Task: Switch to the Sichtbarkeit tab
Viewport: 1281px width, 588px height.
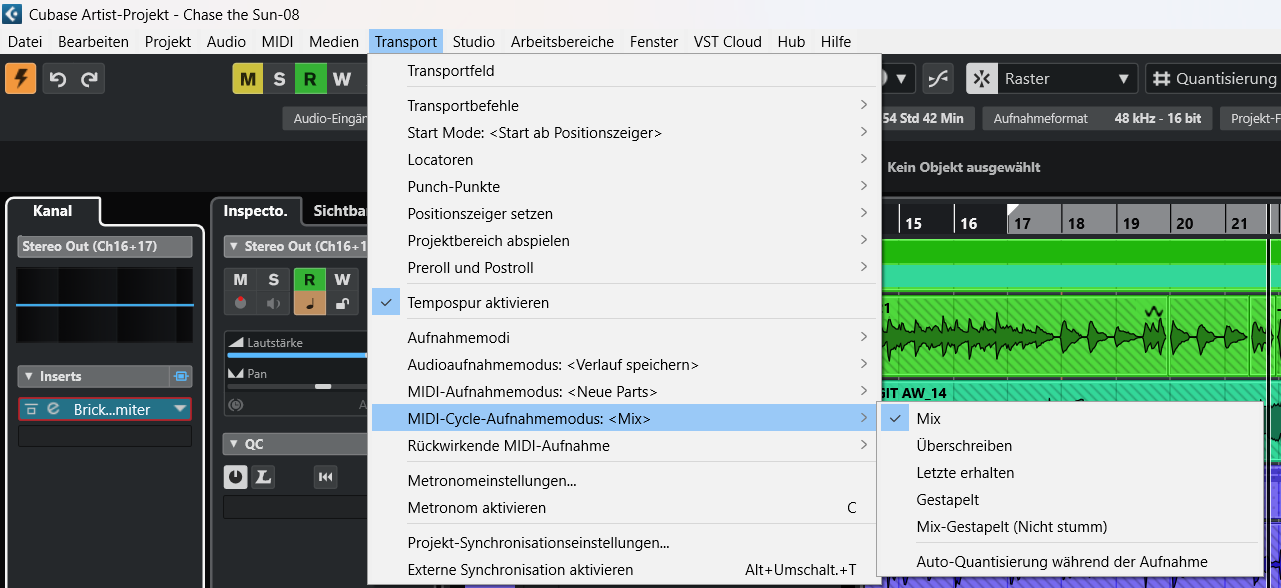Action: pyautogui.click(x=338, y=211)
